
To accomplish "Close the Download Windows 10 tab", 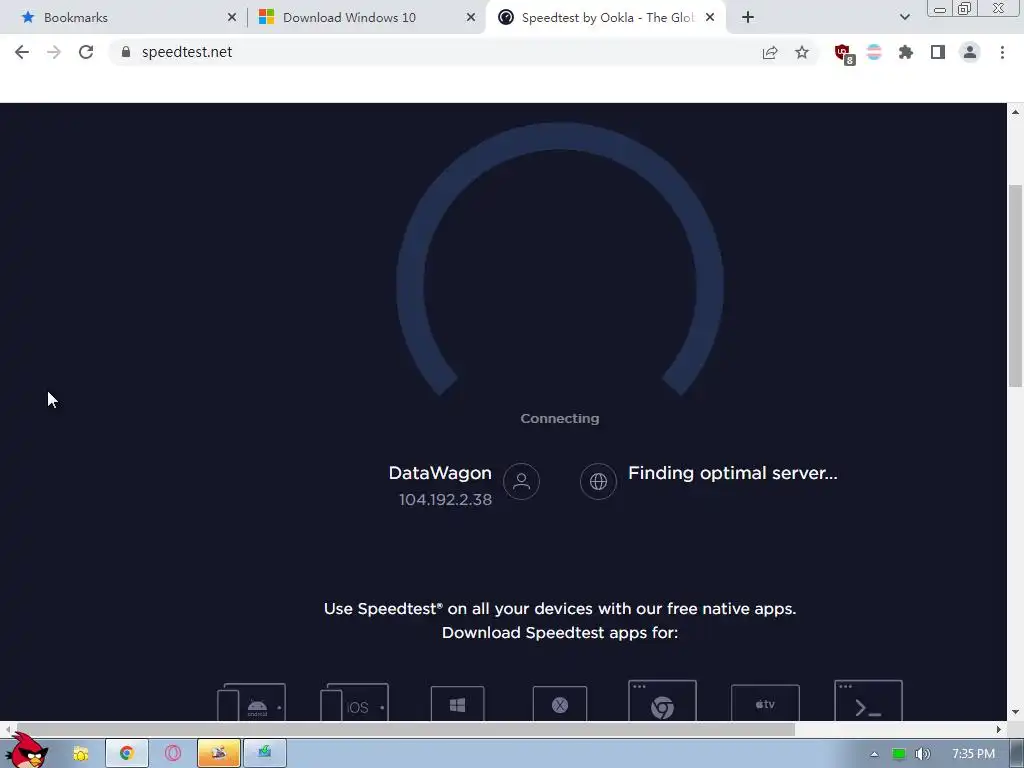I will pyautogui.click(x=471, y=18).
